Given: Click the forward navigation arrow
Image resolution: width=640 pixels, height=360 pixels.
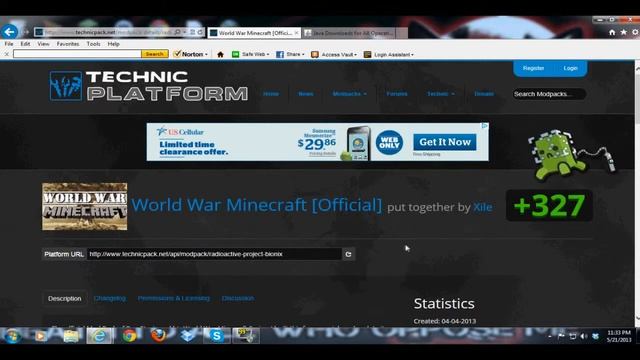Looking at the screenshot, I should coord(27,32).
